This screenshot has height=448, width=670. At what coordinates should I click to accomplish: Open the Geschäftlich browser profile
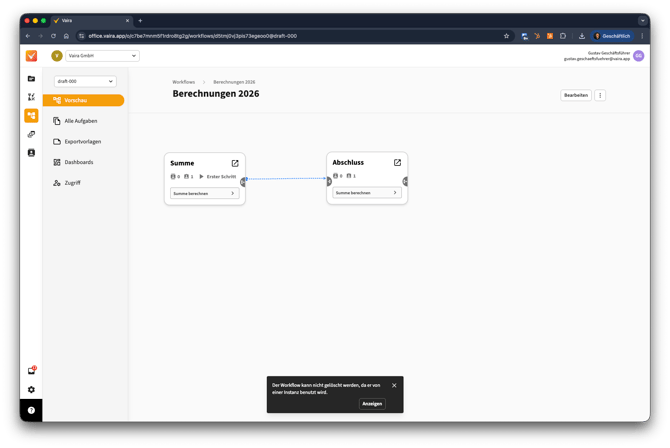coord(612,36)
